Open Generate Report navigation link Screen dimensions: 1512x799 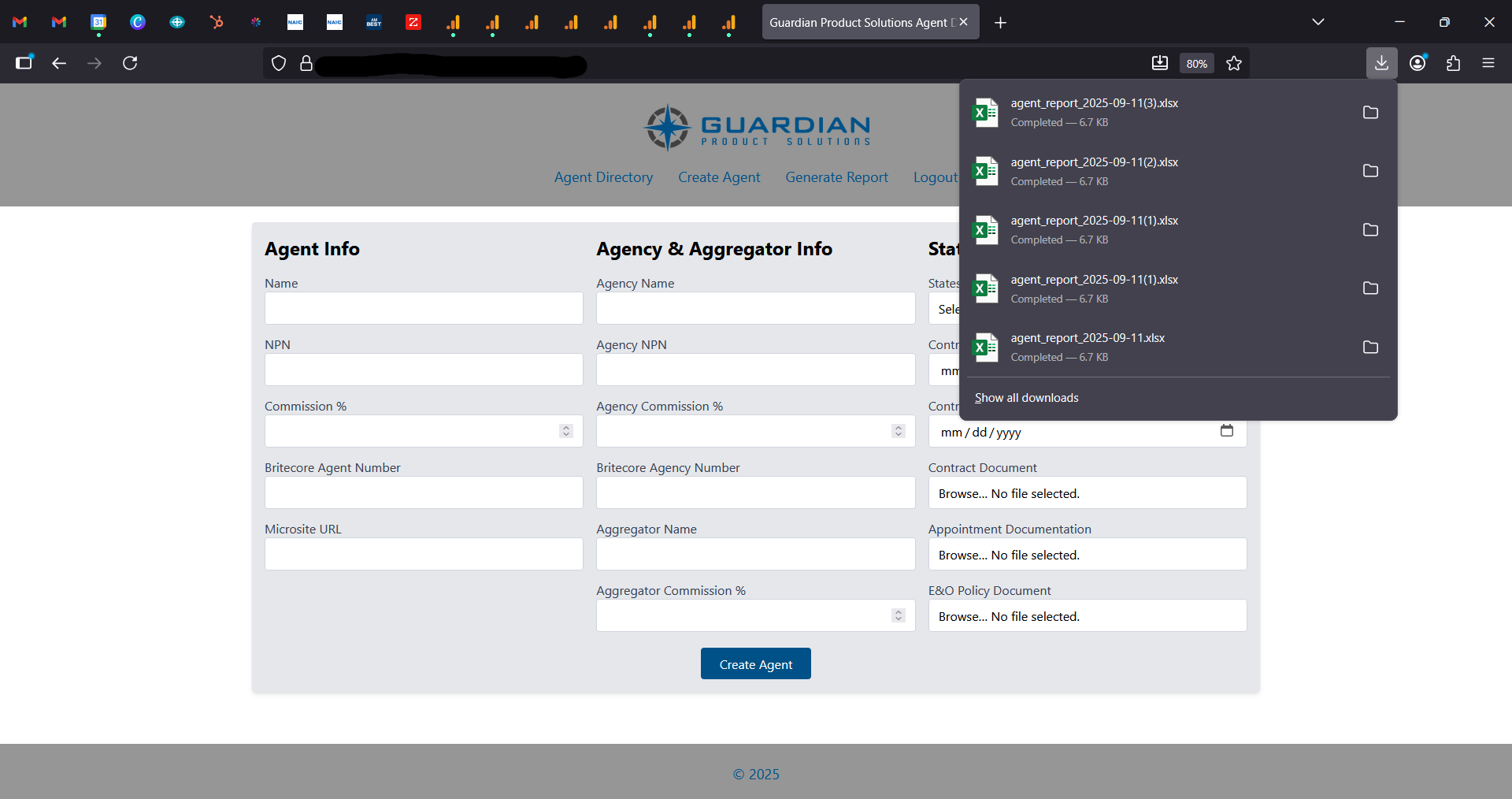836,177
